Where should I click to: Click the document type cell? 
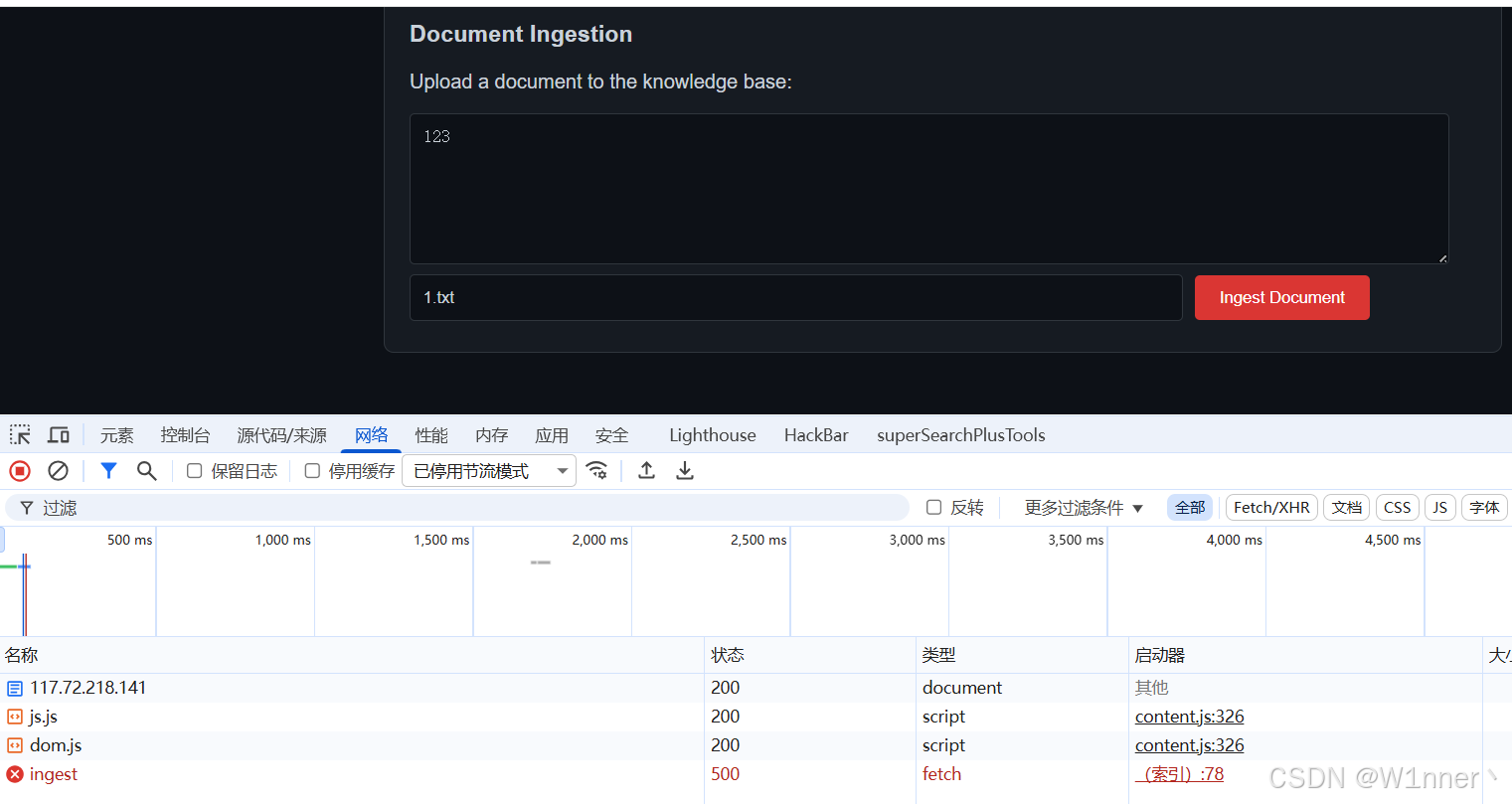point(962,688)
